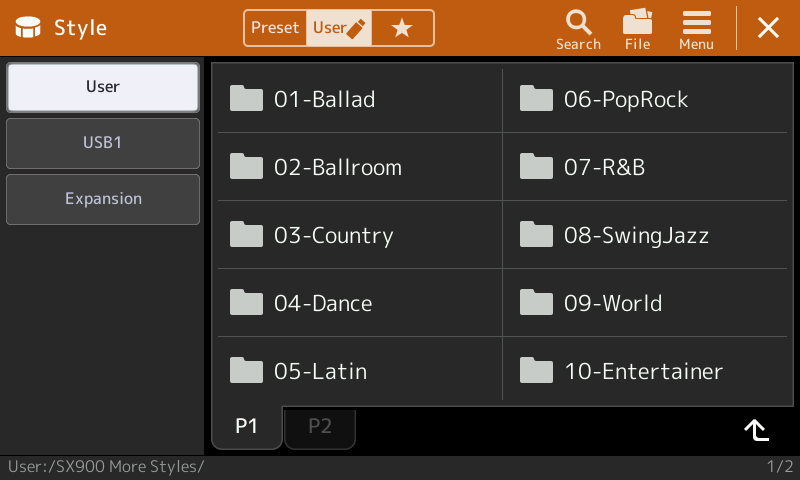Open the 01-Ballad folder icon

tap(246, 98)
